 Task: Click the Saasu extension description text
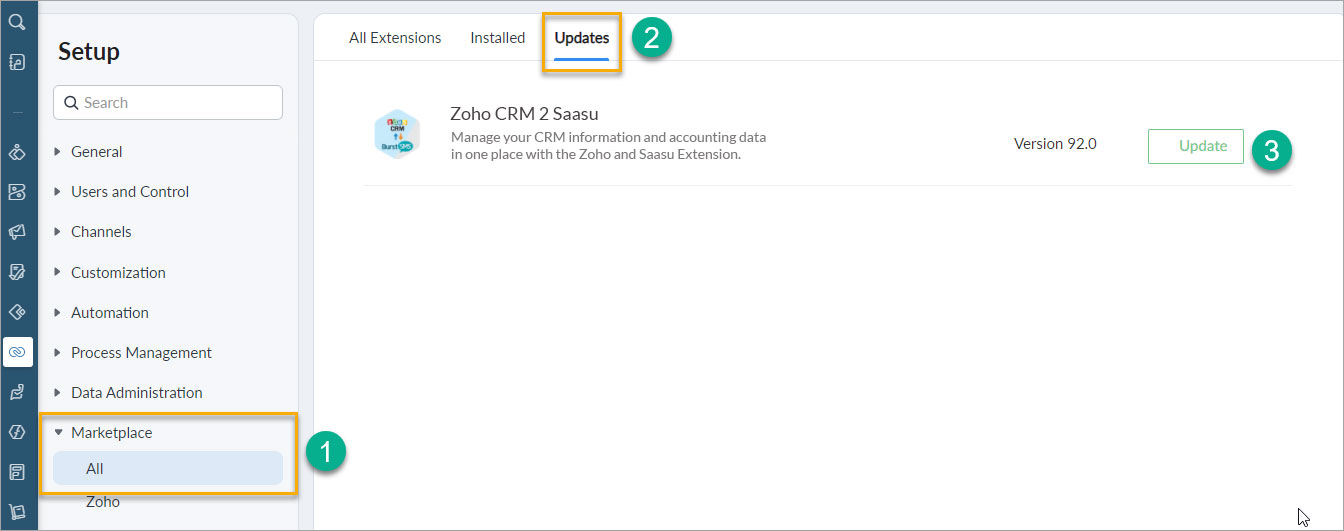(608, 146)
